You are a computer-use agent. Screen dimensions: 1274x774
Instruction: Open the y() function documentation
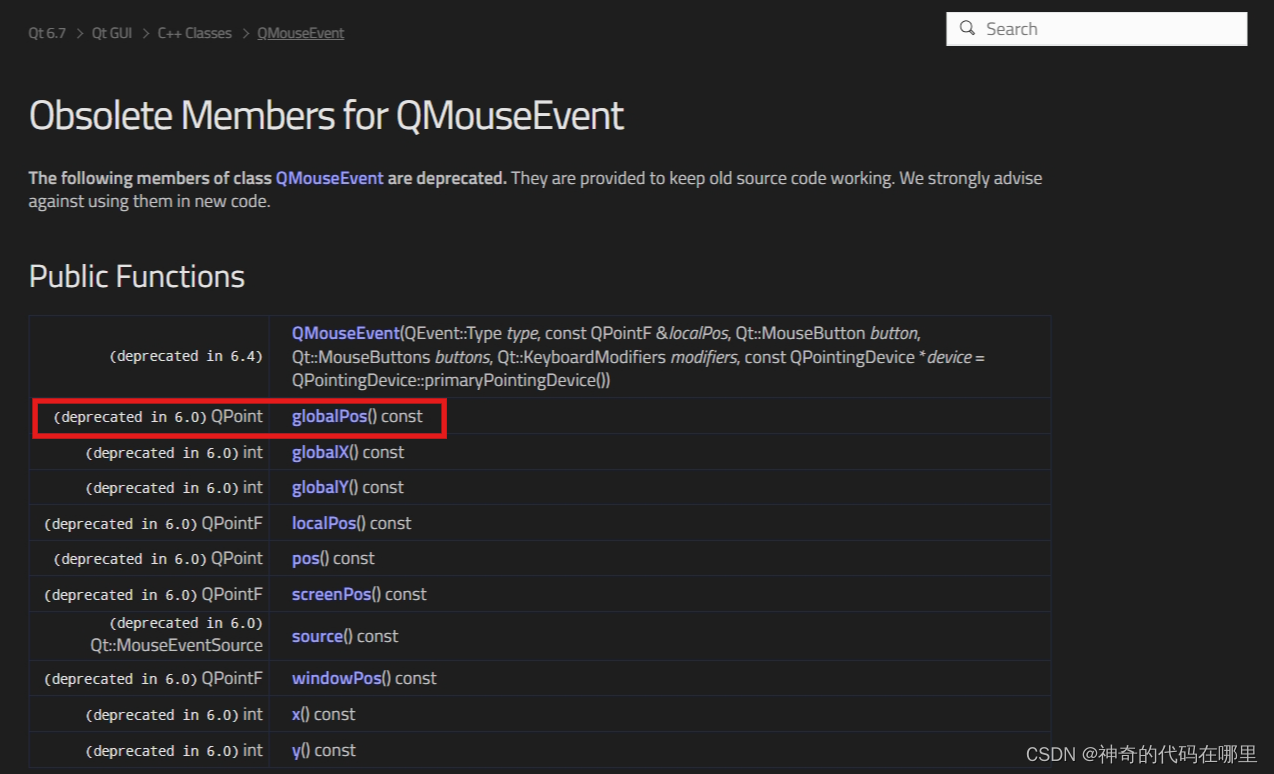(x=296, y=750)
